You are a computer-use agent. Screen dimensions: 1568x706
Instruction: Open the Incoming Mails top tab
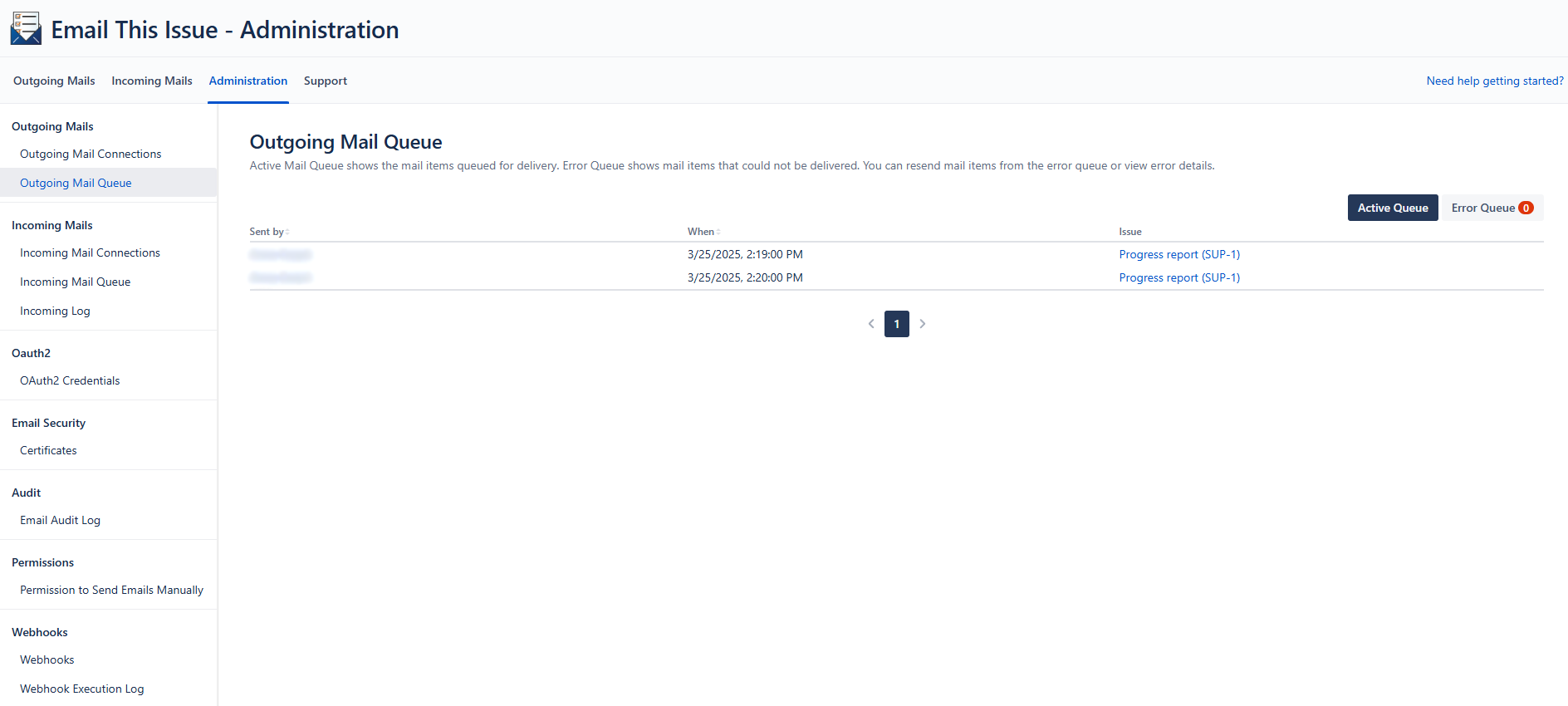click(152, 81)
